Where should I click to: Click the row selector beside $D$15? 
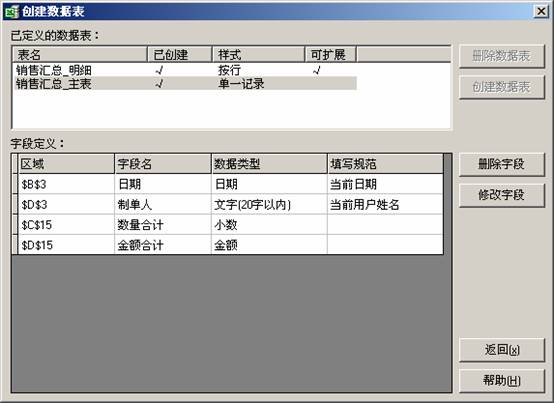(x=15, y=245)
